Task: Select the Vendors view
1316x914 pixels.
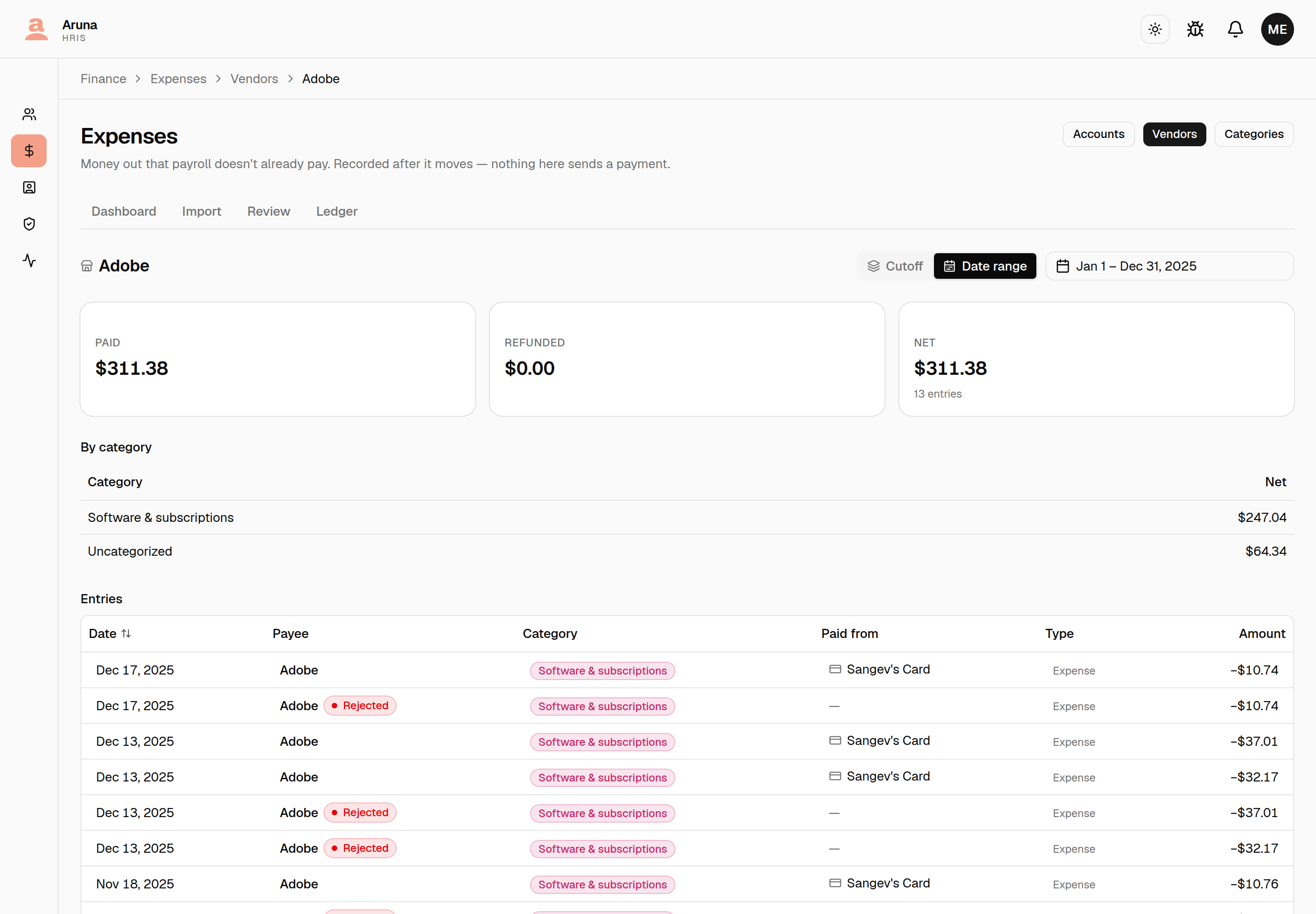Action: (x=1174, y=134)
